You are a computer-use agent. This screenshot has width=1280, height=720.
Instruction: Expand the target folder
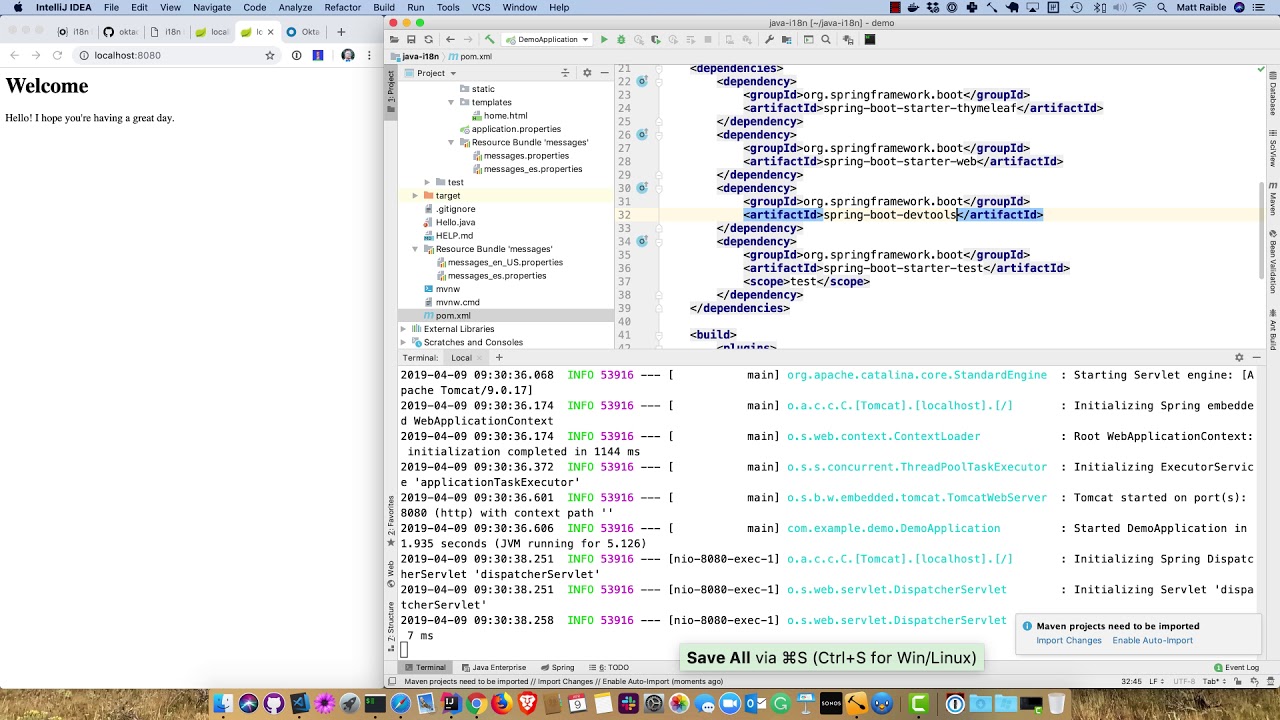point(415,195)
